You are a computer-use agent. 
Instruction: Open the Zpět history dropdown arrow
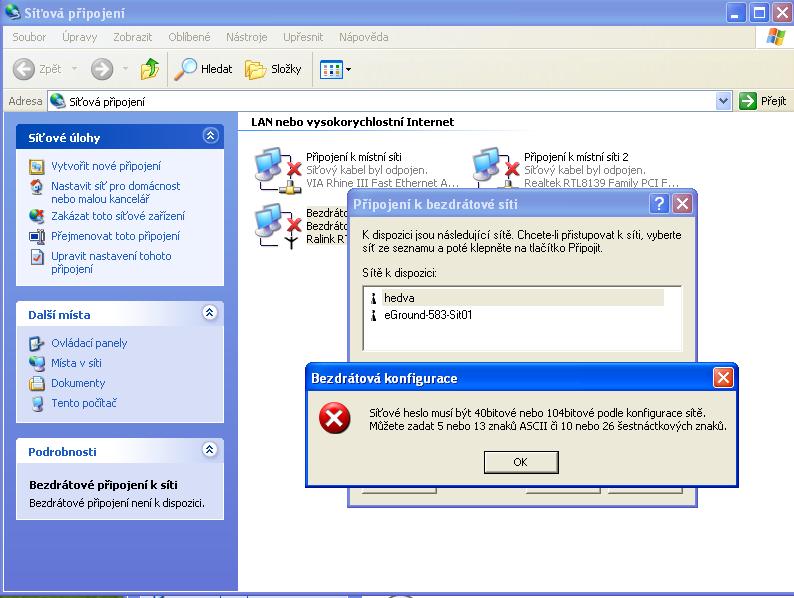(74, 69)
